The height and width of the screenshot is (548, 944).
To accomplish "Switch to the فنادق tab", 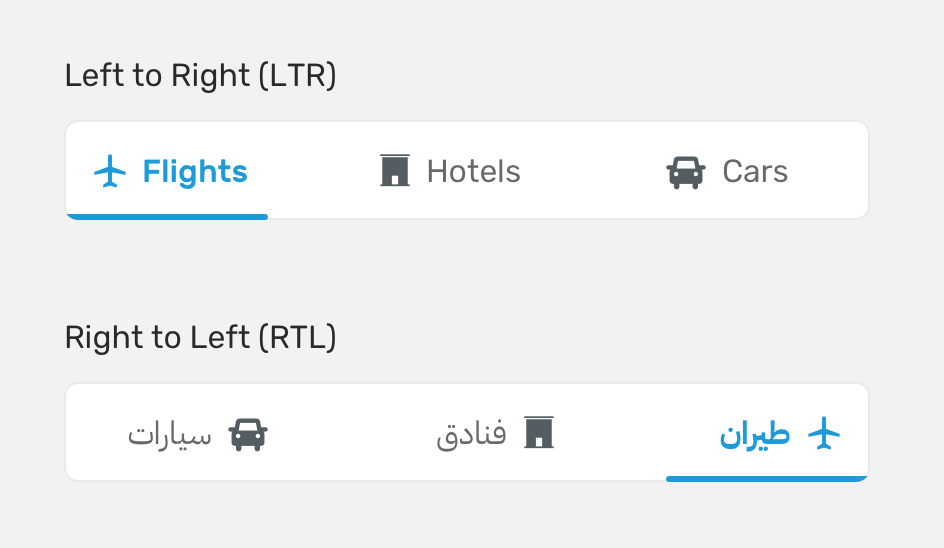I will pos(472,435).
